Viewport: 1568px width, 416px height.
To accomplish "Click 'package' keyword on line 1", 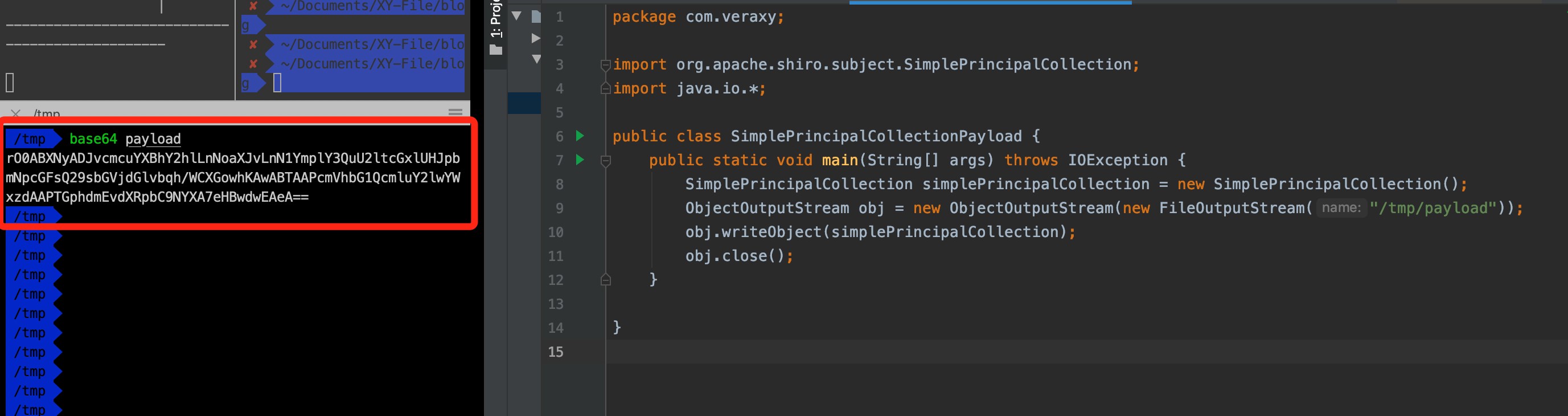I will click(x=644, y=17).
